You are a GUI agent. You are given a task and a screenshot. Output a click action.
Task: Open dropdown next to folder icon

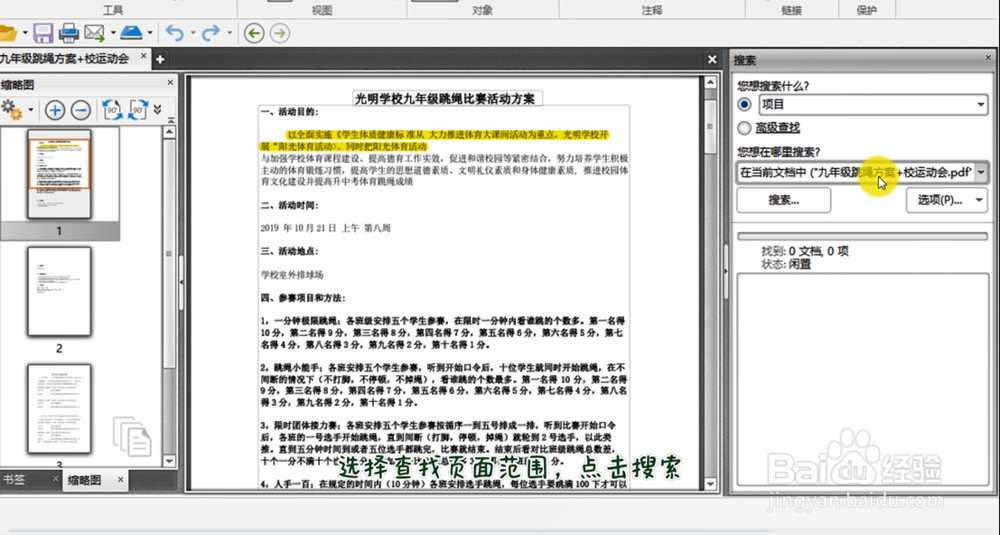25,33
